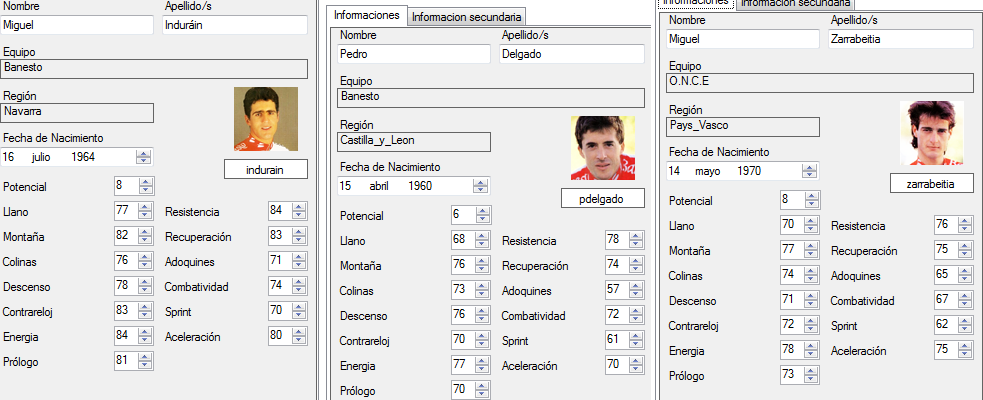The height and width of the screenshot is (400, 983).
Task: Click the "pdelgado" photo name field
Action: point(602,199)
